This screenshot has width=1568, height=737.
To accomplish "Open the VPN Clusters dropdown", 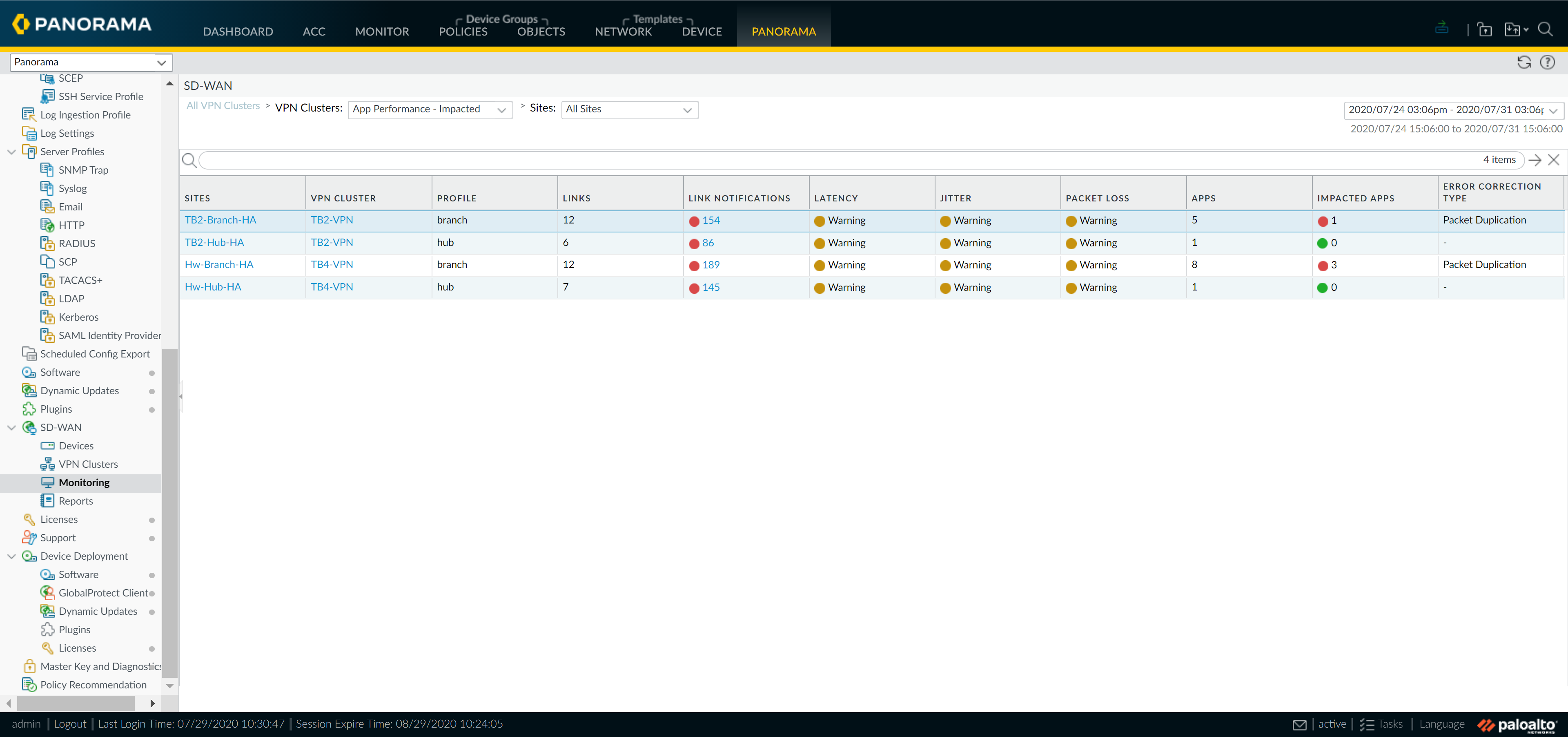I will [430, 109].
